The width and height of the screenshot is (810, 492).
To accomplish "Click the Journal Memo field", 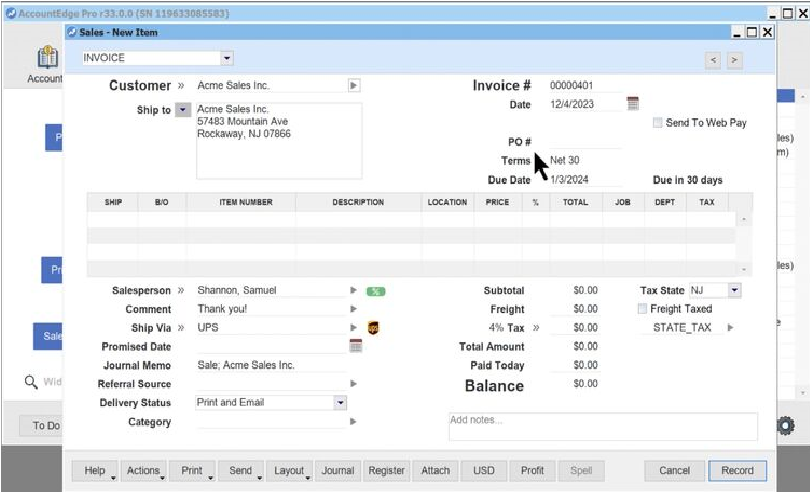I will tap(271, 365).
